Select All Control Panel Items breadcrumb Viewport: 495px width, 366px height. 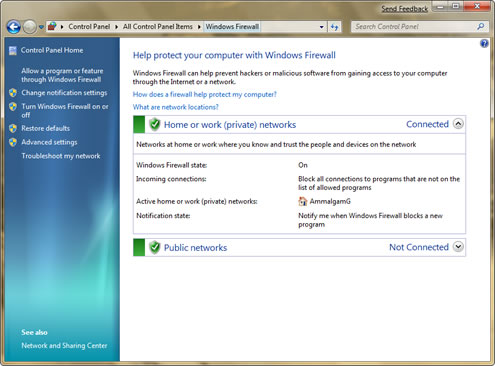(158, 27)
